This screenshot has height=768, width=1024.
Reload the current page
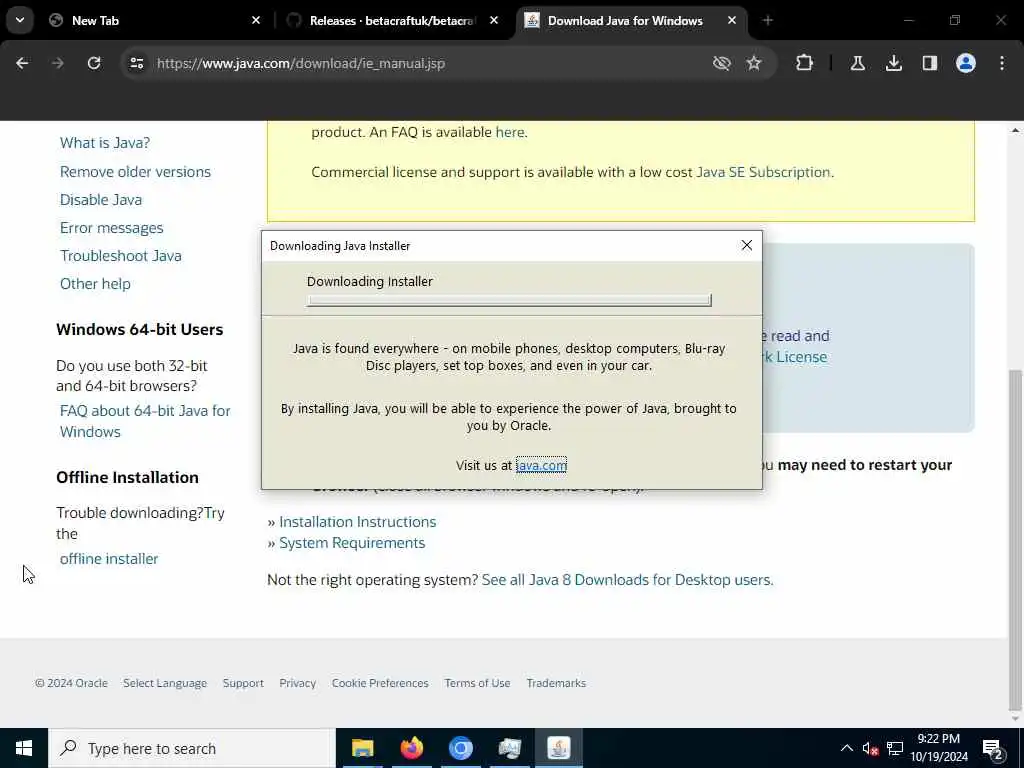tap(94, 63)
